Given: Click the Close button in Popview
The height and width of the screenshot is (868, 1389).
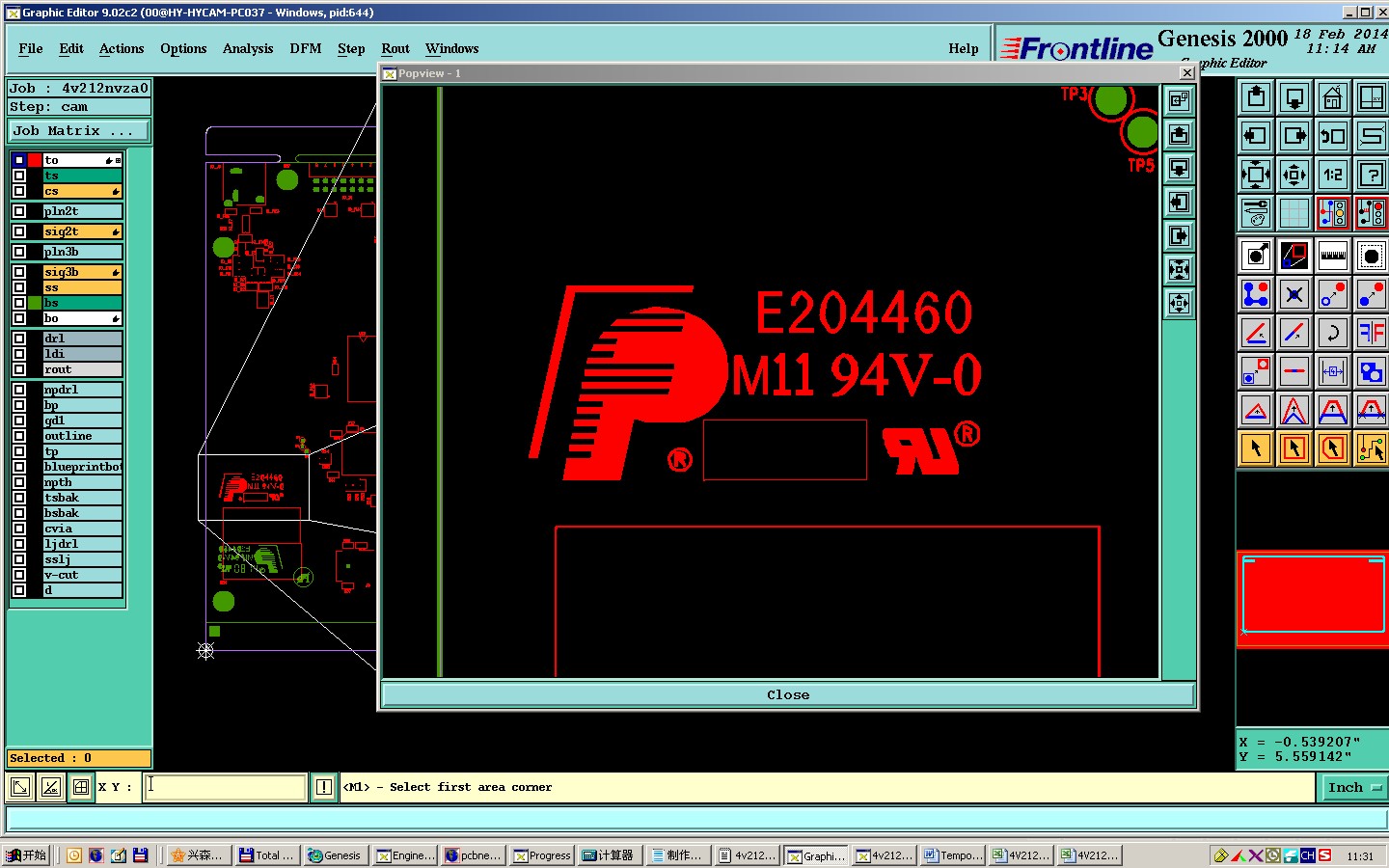Looking at the screenshot, I should point(788,694).
